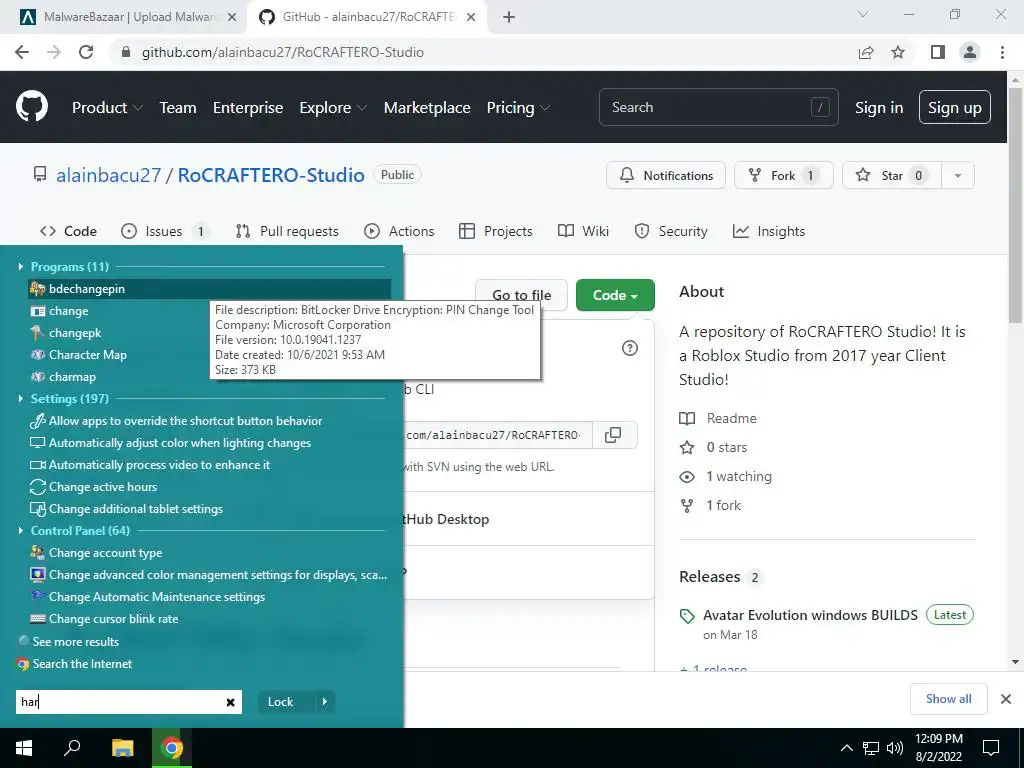1024x768 pixels.
Task: Open the network tray icon
Action: coord(871,748)
